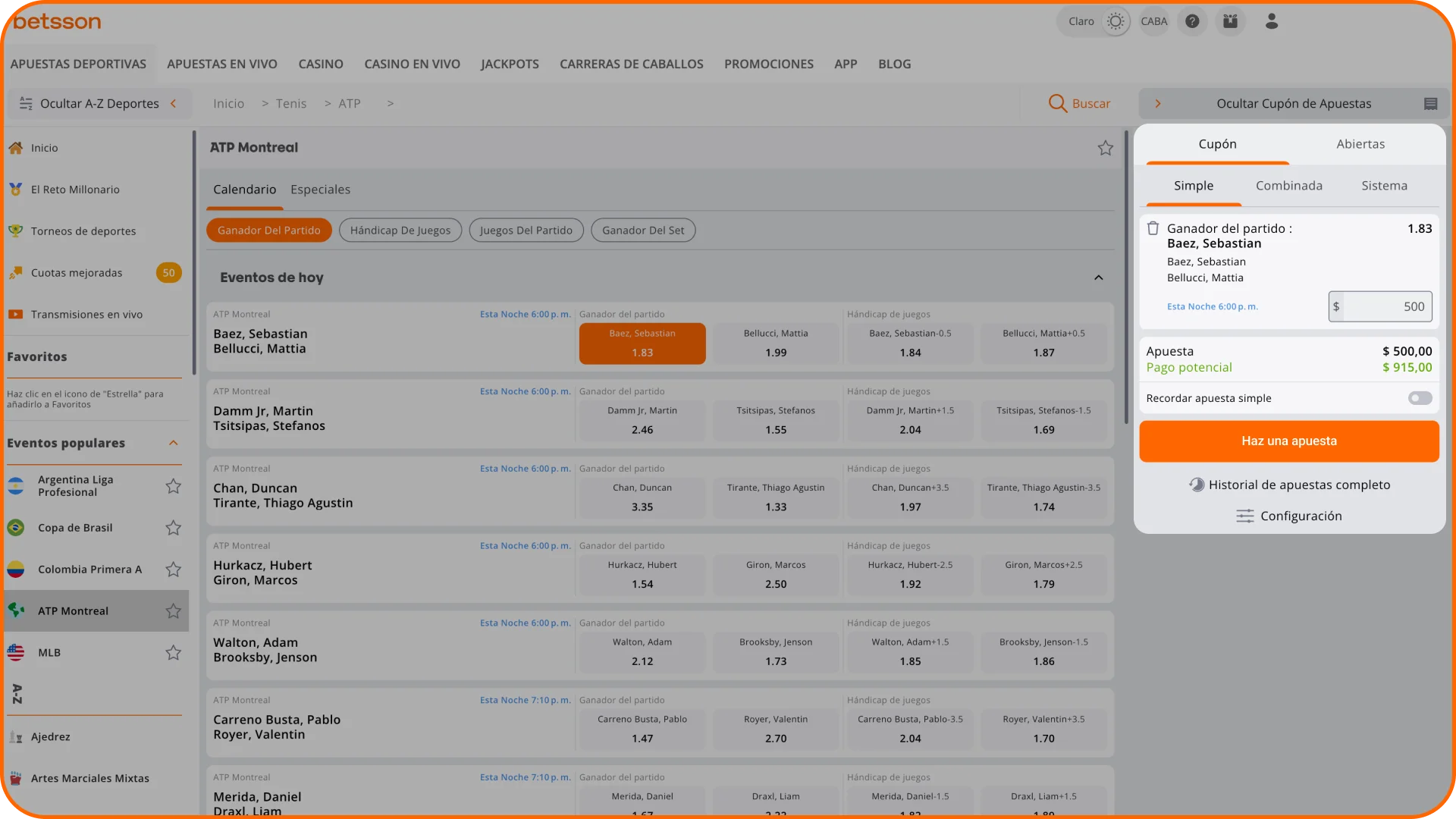Click the ATP Montreal globe icon

tap(16, 610)
